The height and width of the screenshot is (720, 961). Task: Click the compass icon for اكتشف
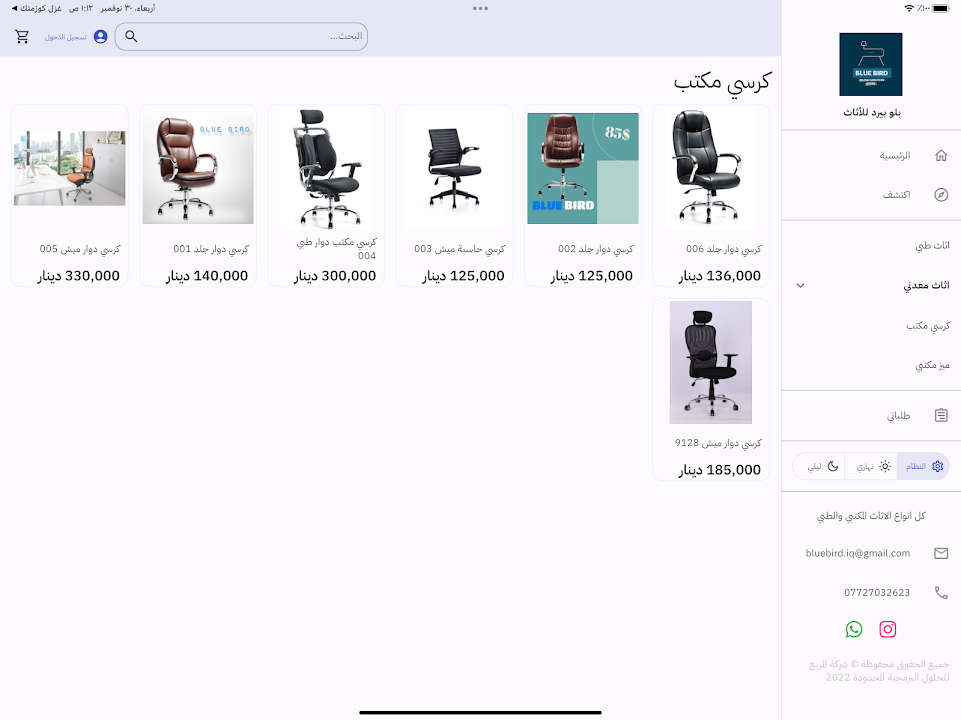point(940,195)
